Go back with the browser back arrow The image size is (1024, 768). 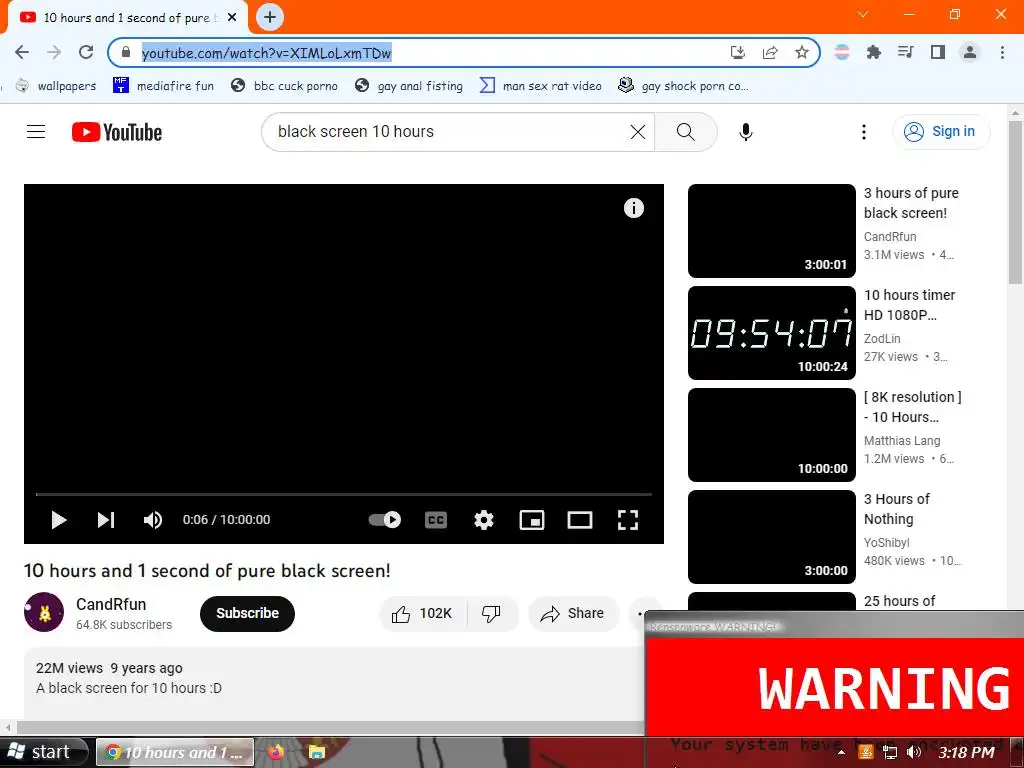(22, 52)
